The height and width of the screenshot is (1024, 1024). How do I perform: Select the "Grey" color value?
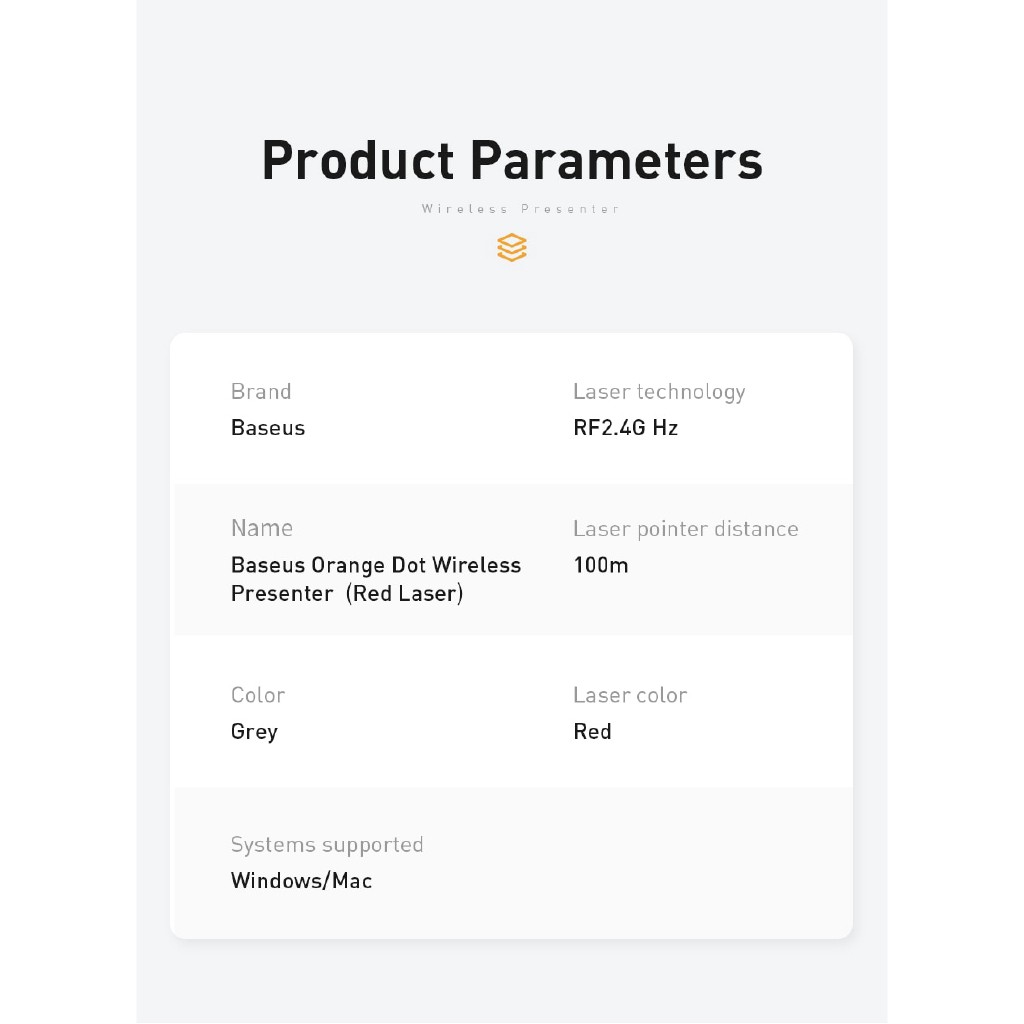(254, 731)
